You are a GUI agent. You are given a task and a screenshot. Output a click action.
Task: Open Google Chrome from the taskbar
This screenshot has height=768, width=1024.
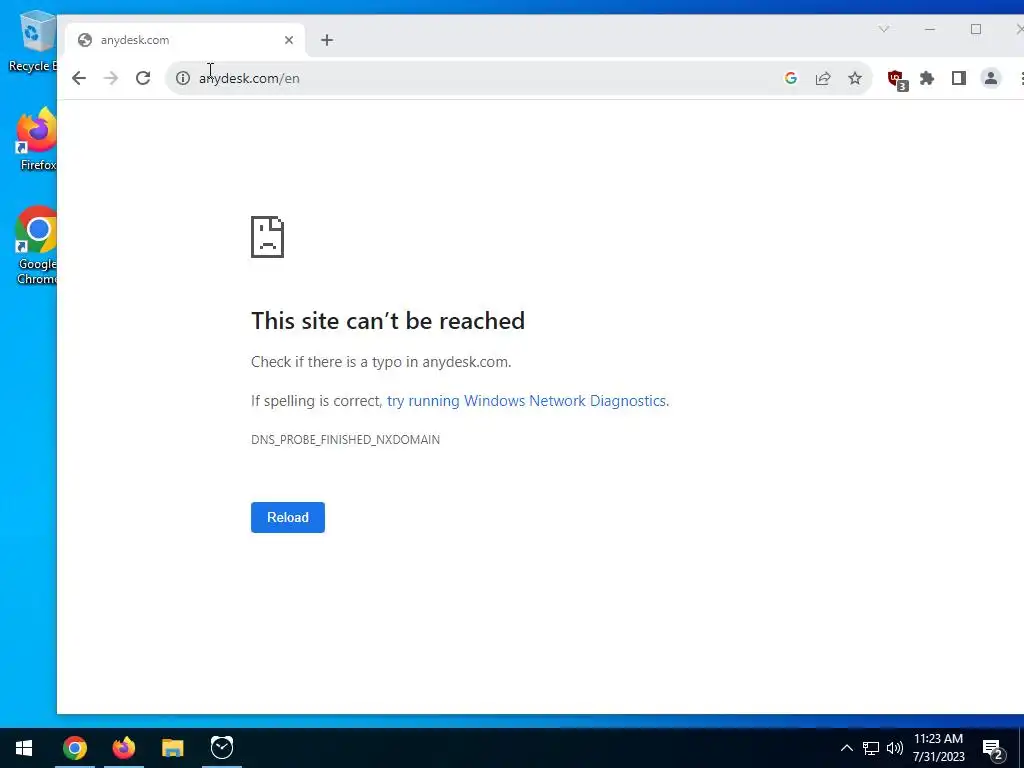click(75, 748)
